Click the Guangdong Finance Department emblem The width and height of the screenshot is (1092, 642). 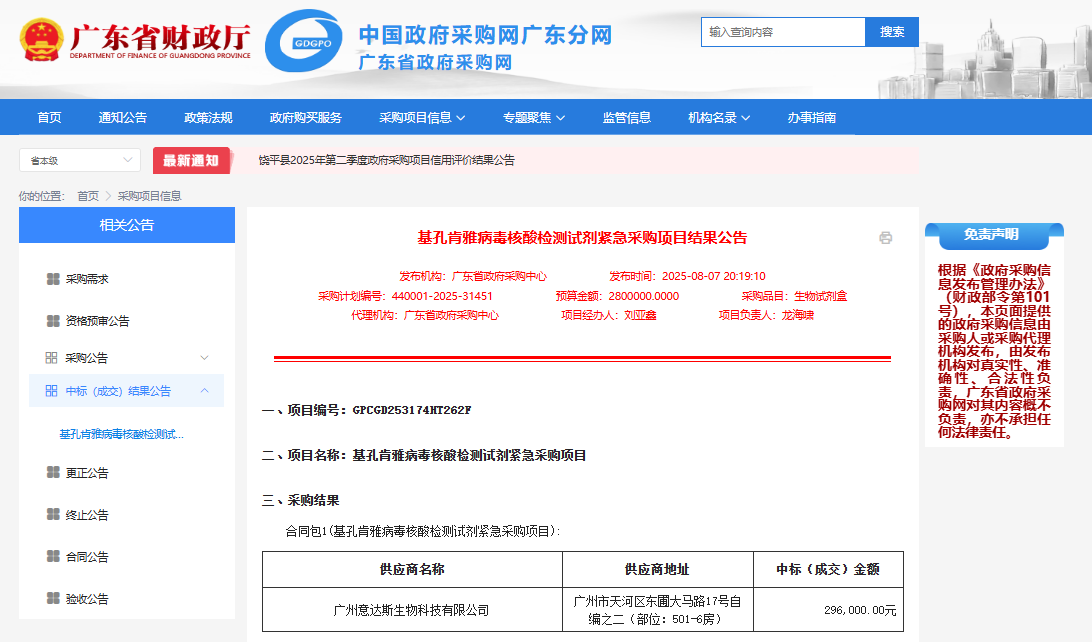pos(41,40)
